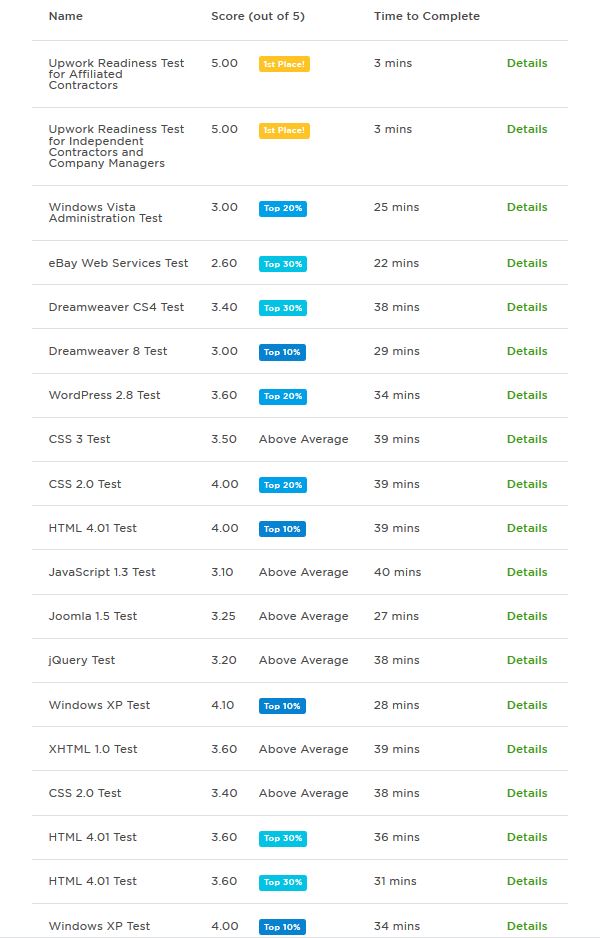
Task: View Details of Dreamweaver CS4 Test
Action: click(526, 307)
